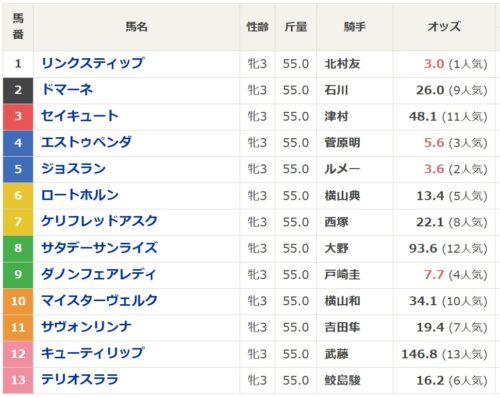Select the pink number 13 box
500x397 pixels.
[x=18, y=380]
